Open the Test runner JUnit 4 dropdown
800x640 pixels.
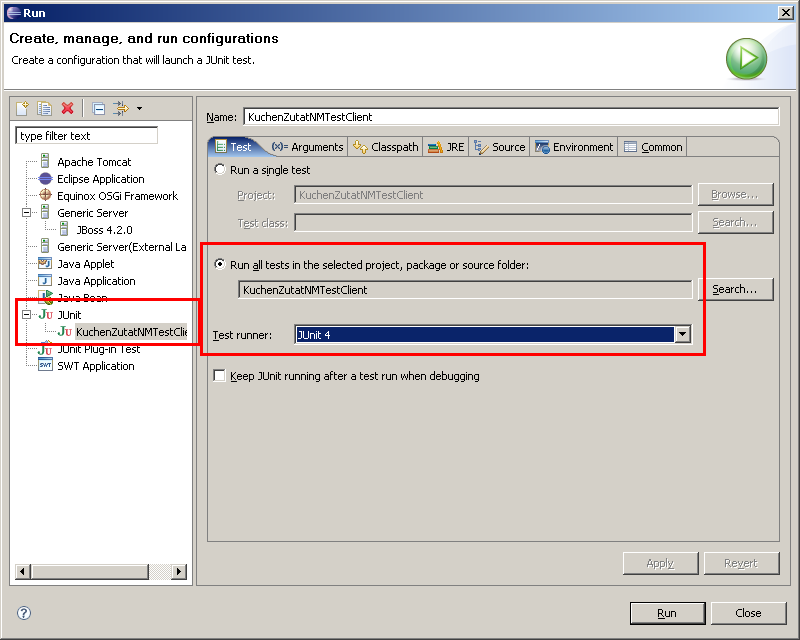[683, 335]
